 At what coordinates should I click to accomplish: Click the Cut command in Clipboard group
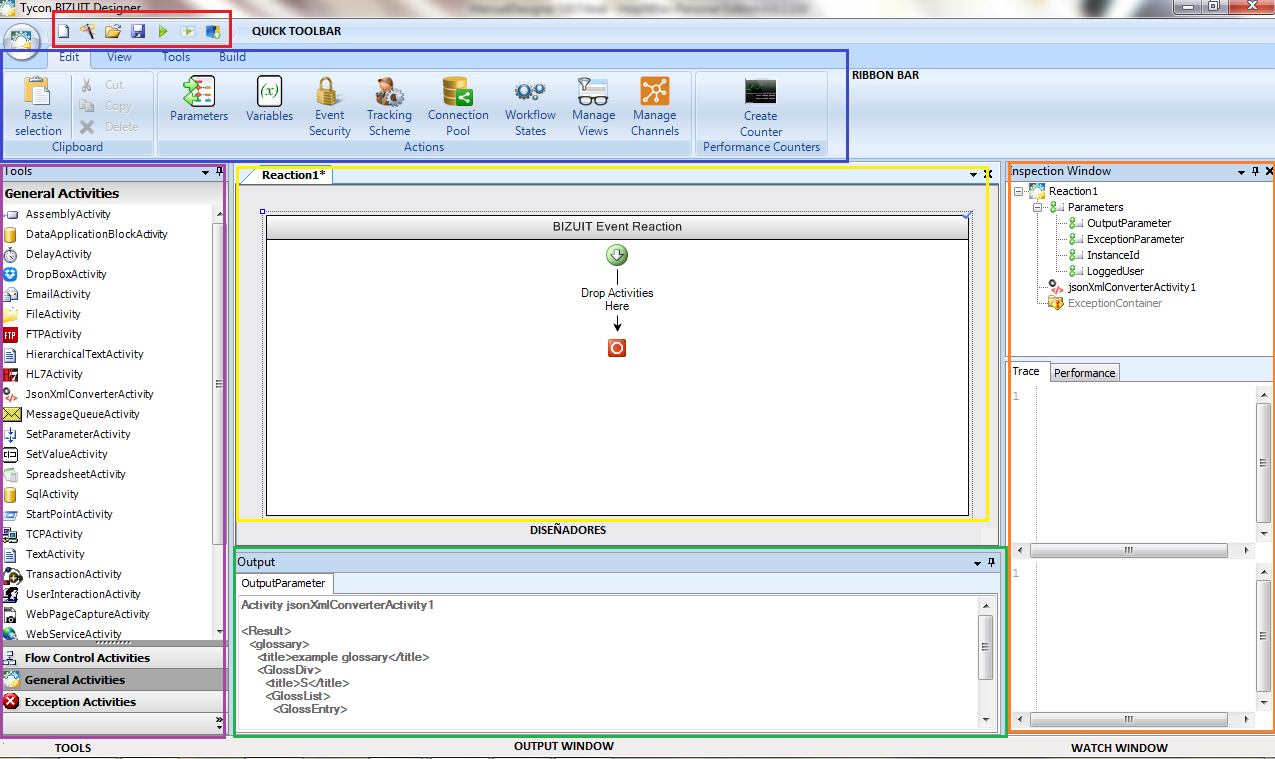coord(103,85)
